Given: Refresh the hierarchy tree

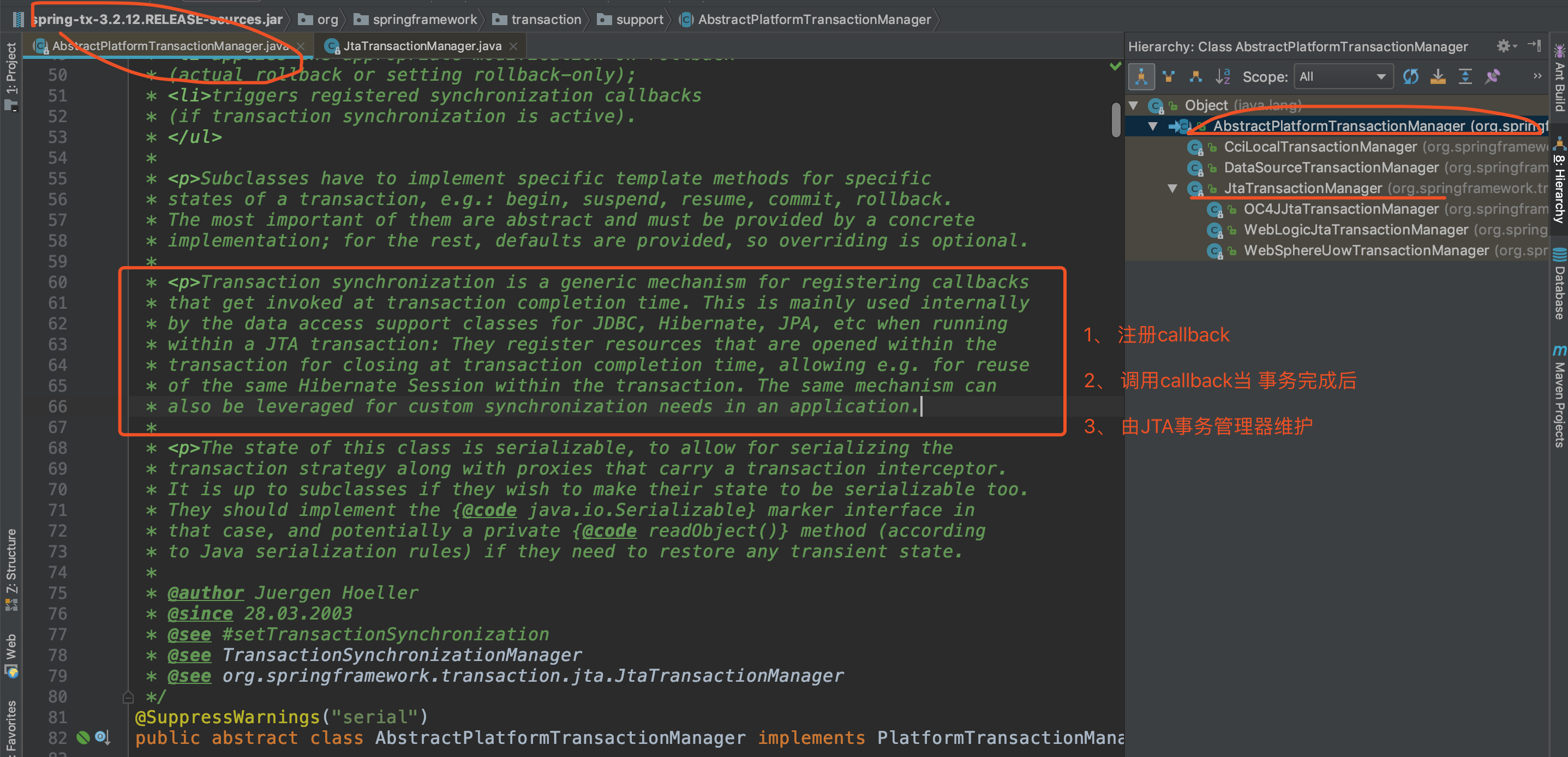Looking at the screenshot, I should (1411, 77).
